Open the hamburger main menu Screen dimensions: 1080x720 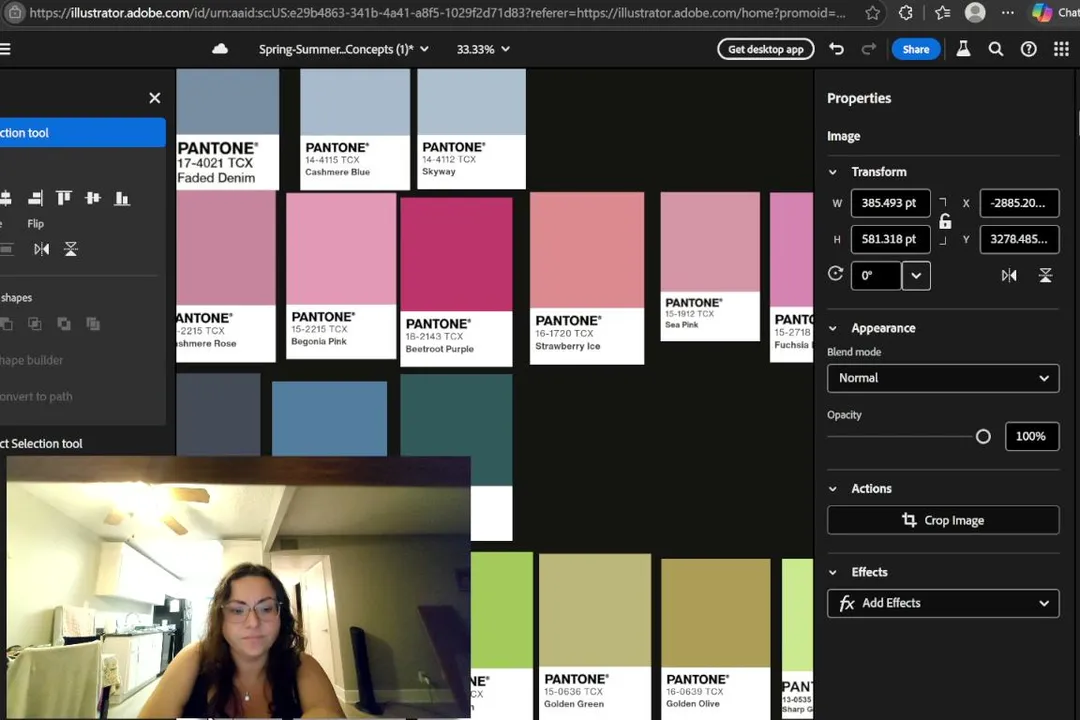coord(5,49)
